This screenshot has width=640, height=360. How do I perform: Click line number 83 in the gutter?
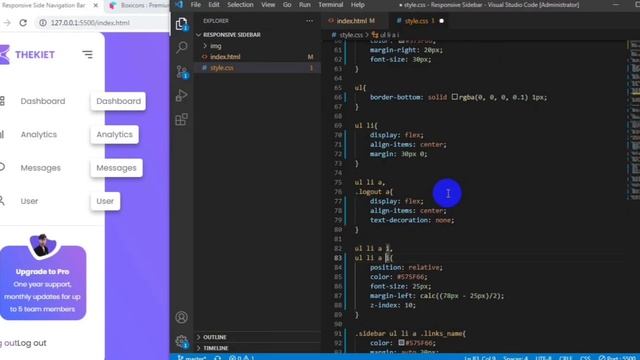338,258
